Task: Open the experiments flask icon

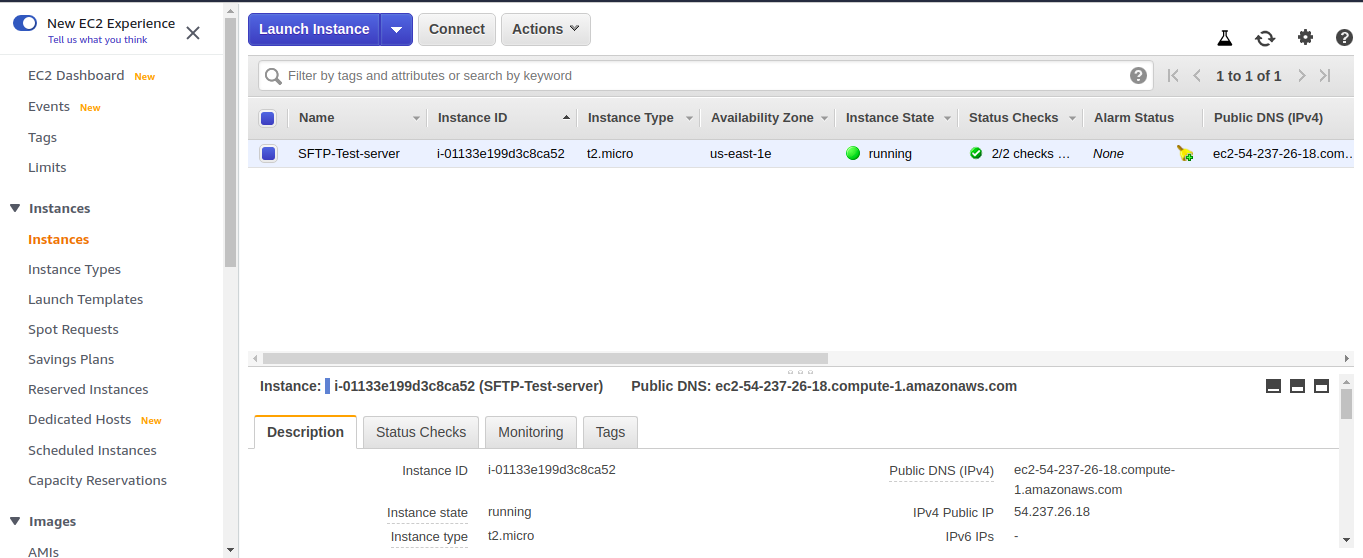Action: 1224,38
